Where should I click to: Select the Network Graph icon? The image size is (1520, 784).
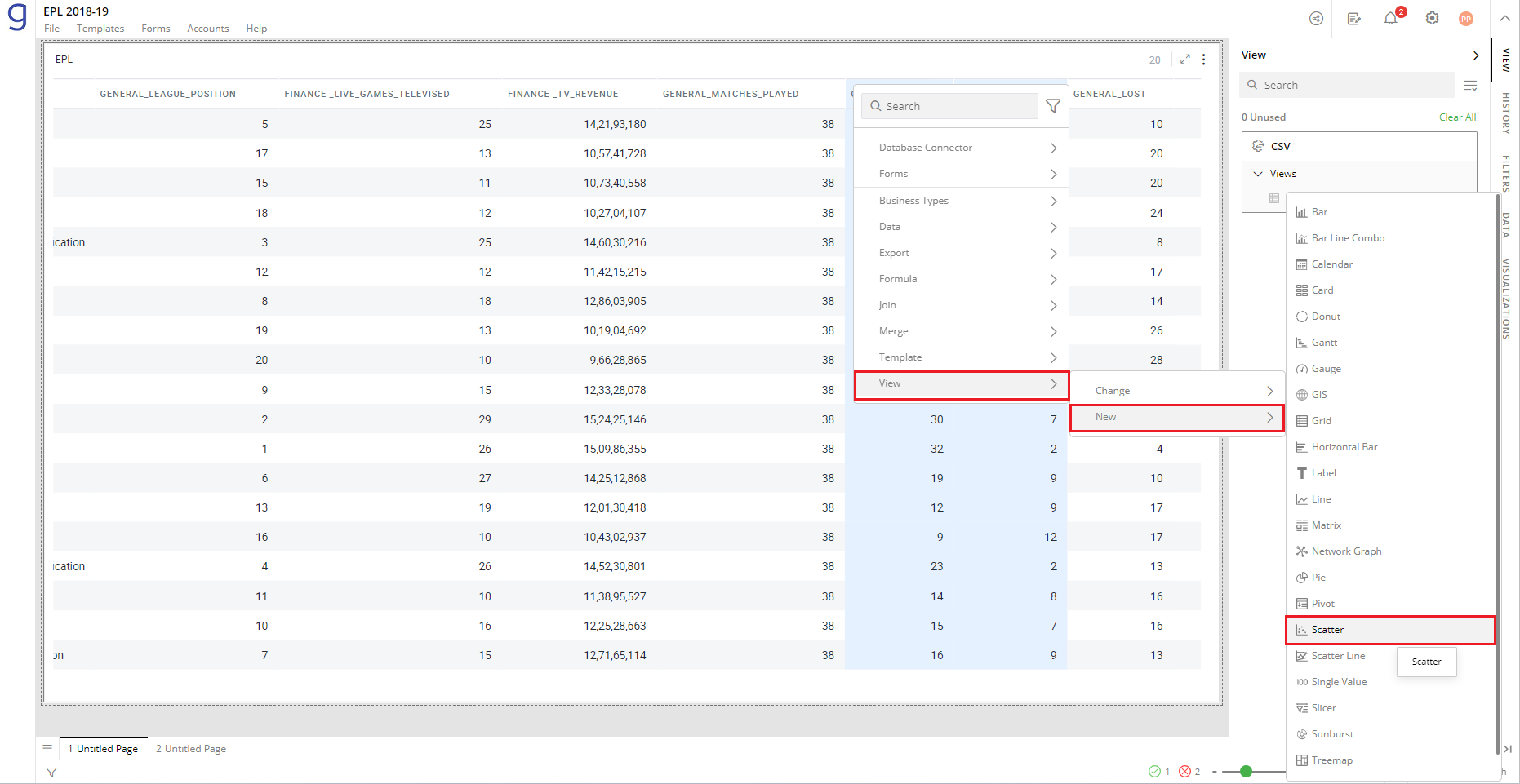click(x=1301, y=551)
